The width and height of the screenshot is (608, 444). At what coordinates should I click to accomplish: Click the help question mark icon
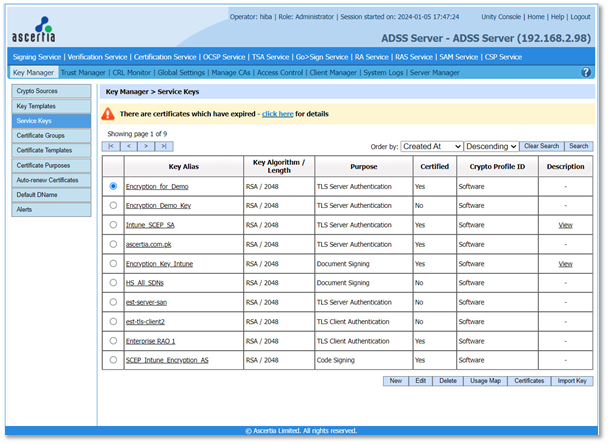(586, 72)
